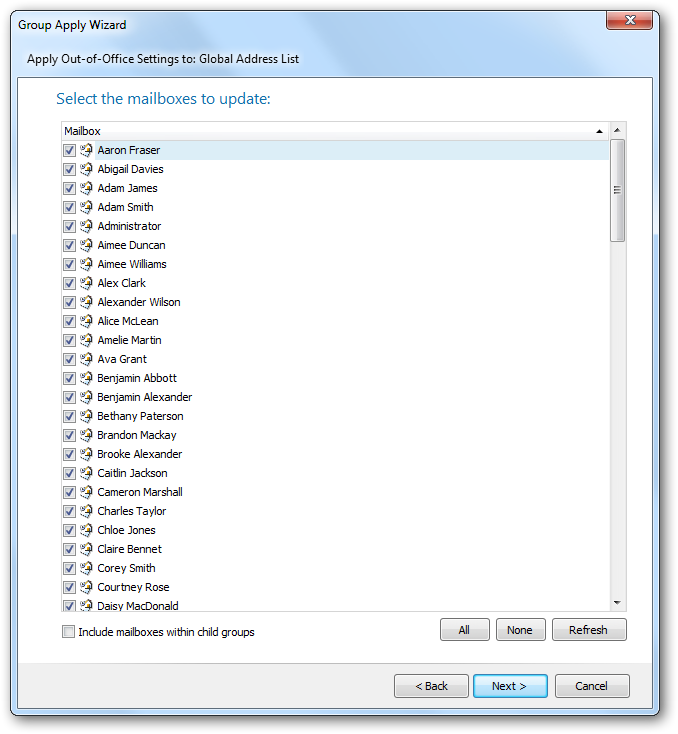Viewport: 678px width, 734px height.
Task: Click mailbox icon beside Aimee Williams
Action: point(86,264)
